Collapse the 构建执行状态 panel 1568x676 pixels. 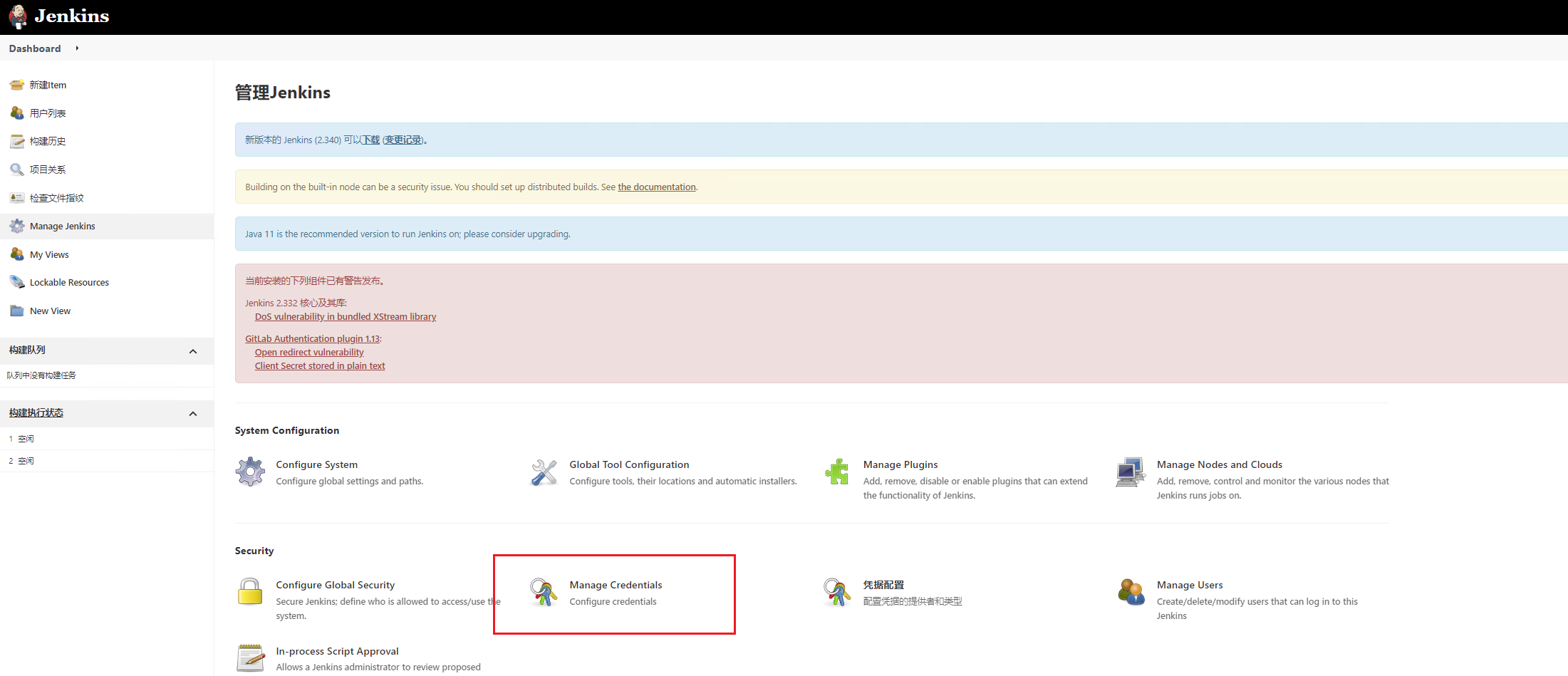[192, 414]
